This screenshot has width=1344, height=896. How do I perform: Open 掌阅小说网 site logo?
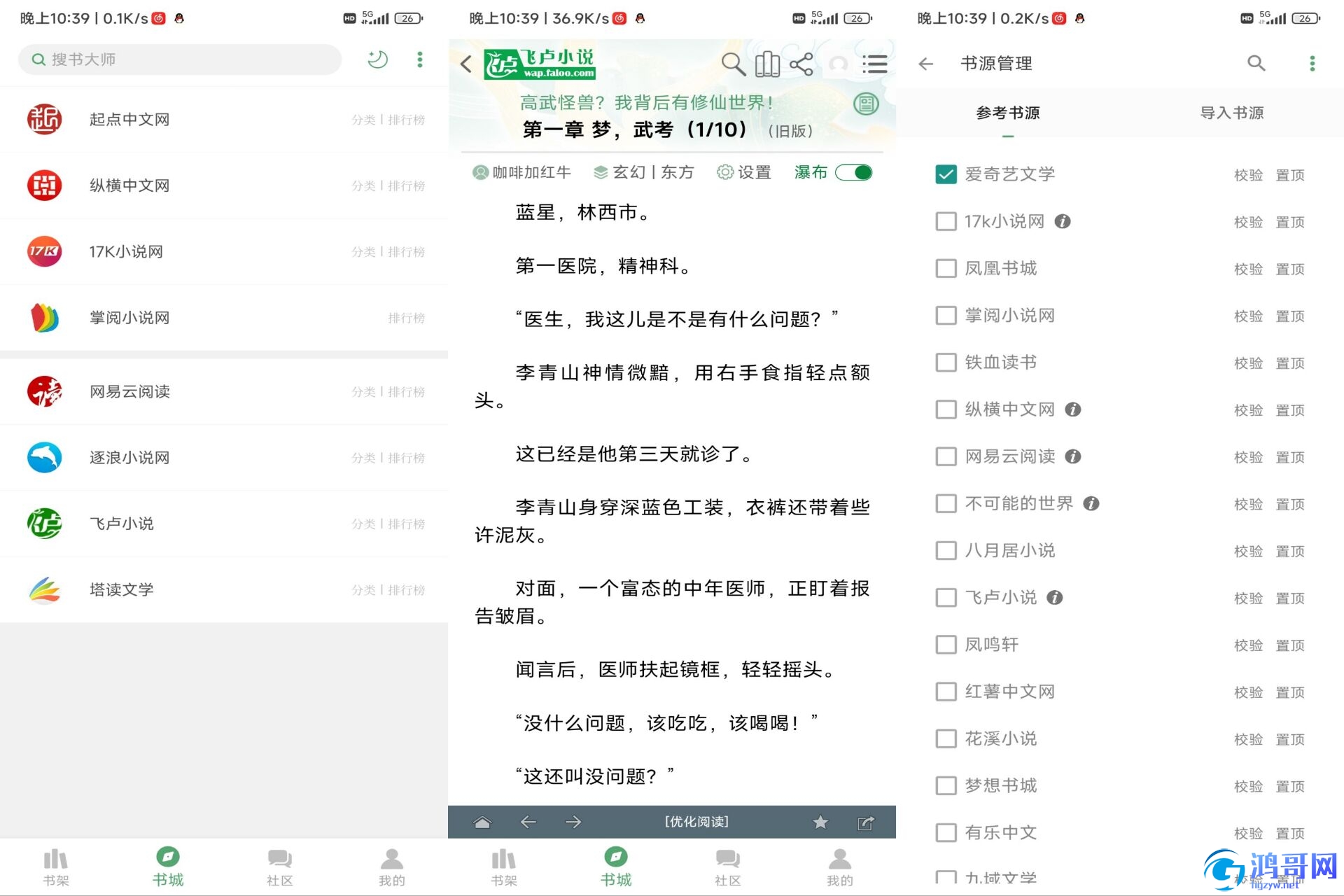point(44,318)
